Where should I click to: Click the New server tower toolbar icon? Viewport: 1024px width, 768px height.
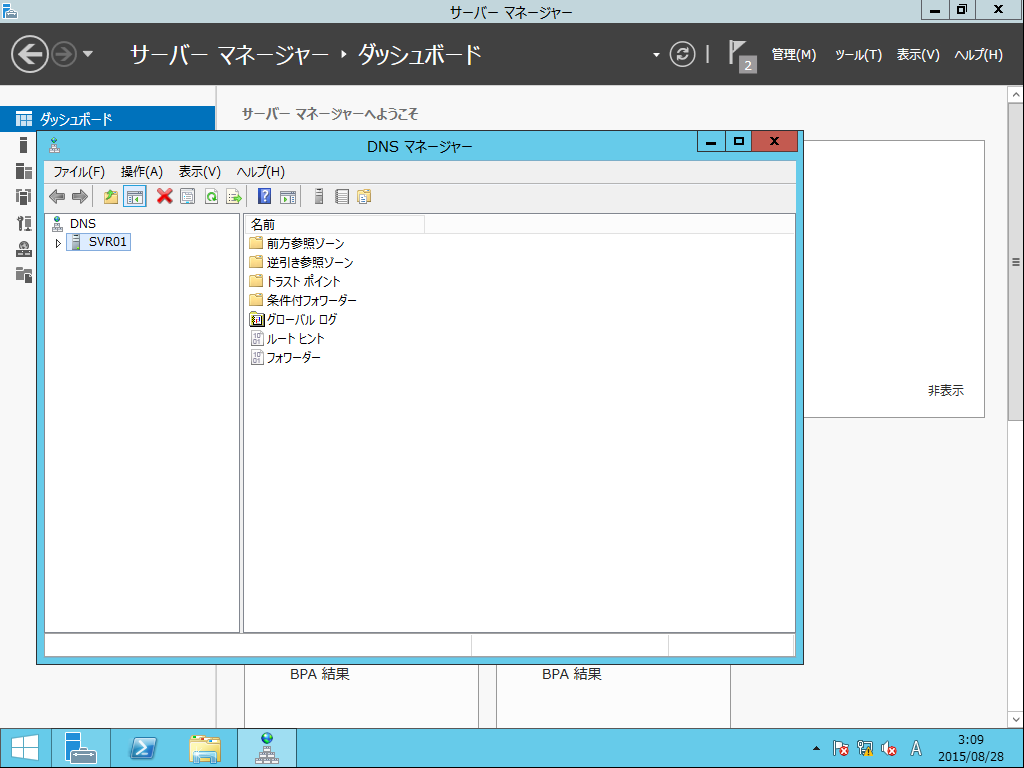pyautogui.click(x=319, y=196)
